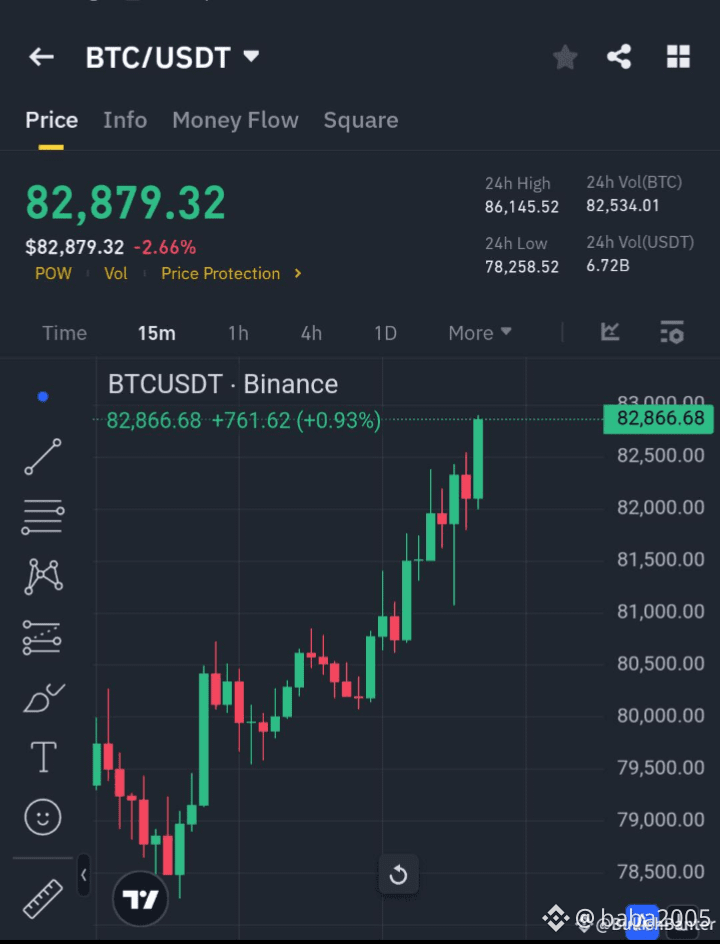The width and height of the screenshot is (720, 944).
Task: Select the forecasting position tool
Action: (x=42, y=638)
